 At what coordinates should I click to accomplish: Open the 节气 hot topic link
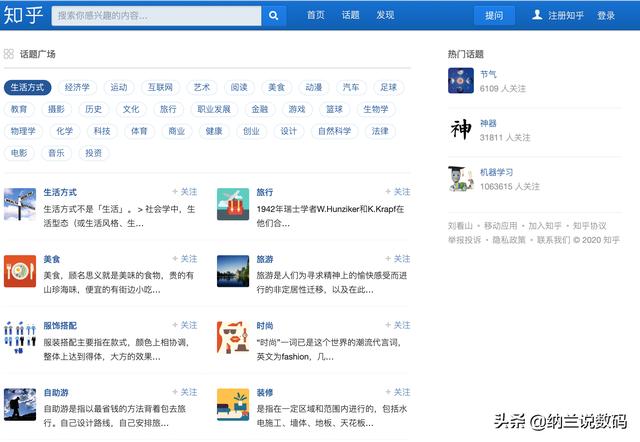click(x=488, y=74)
